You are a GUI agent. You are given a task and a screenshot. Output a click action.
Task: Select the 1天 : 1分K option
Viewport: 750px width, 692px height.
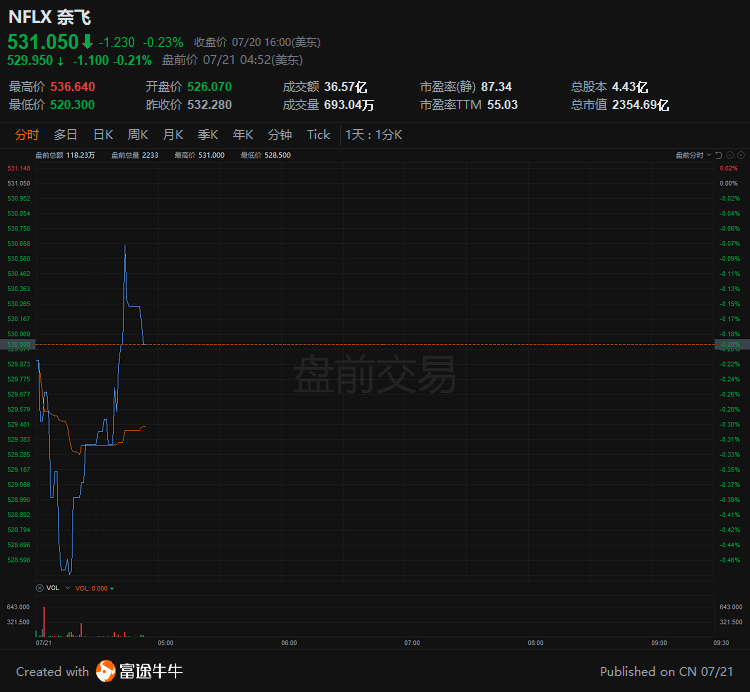click(x=374, y=135)
